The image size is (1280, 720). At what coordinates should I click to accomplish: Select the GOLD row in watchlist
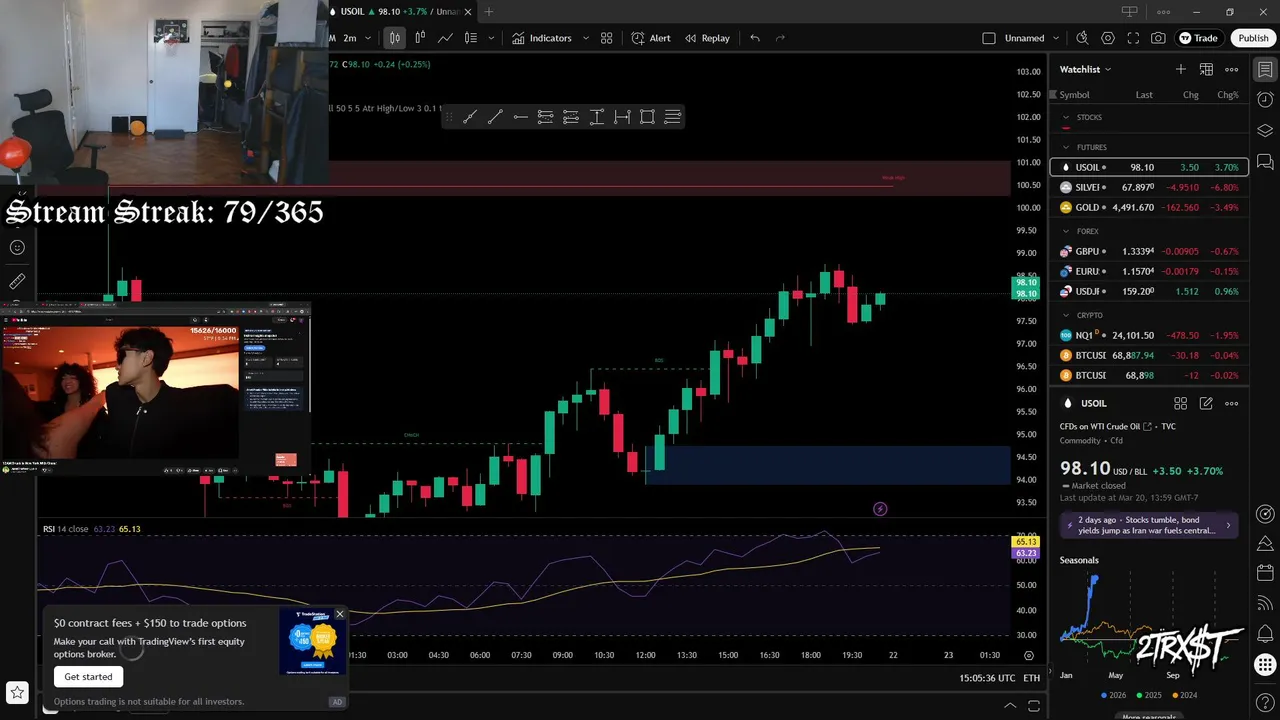point(1149,207)
